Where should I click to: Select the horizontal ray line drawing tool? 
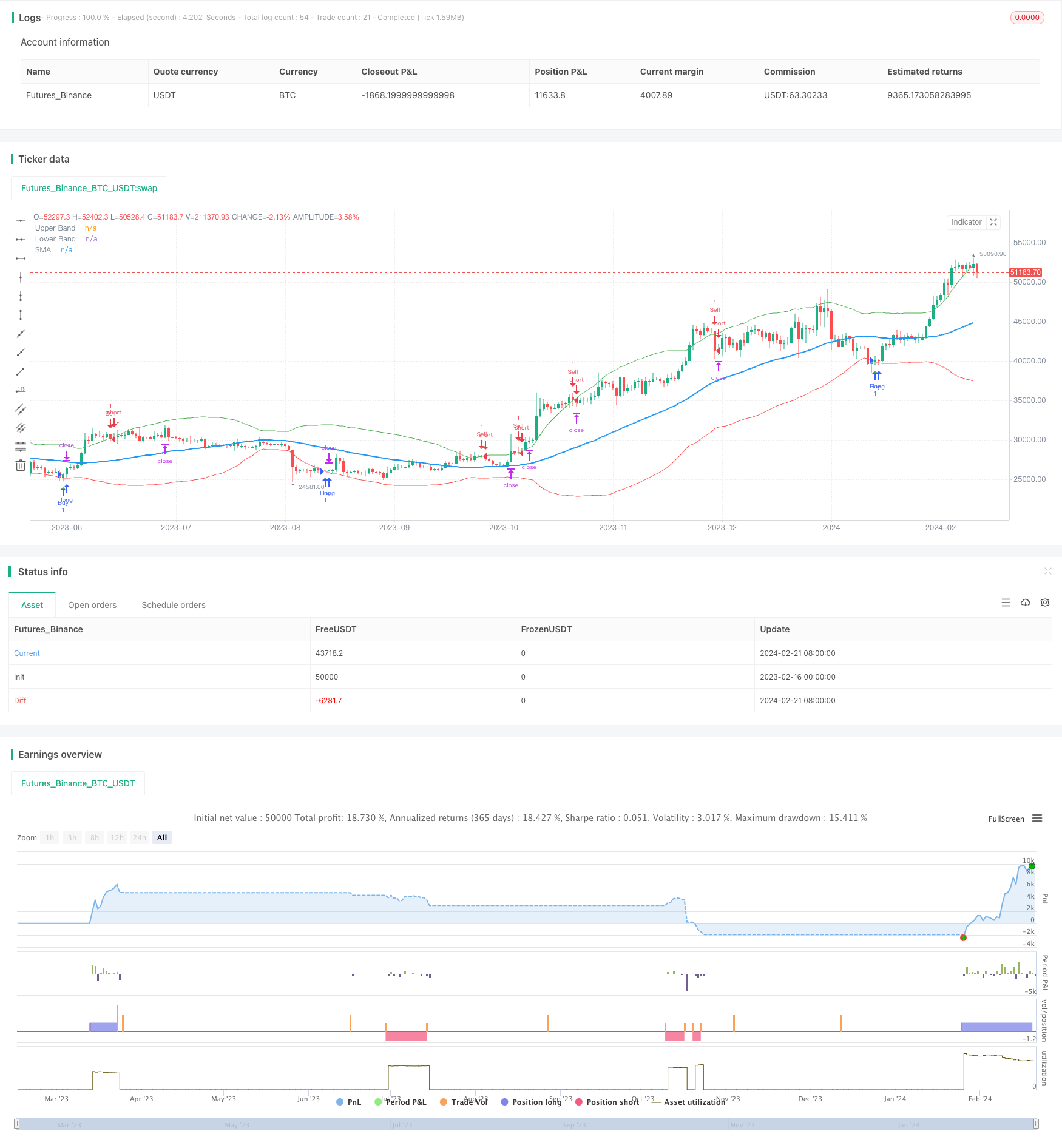21,240
